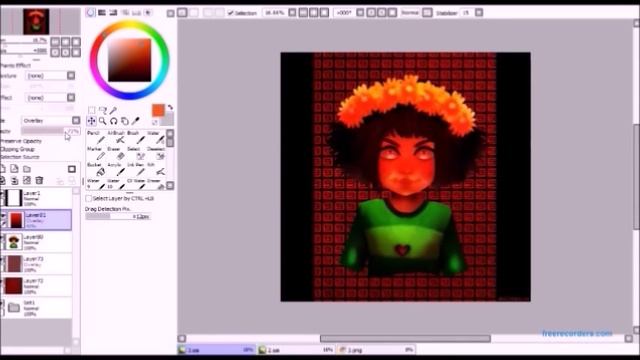Select the magic wand tool
This screenshot has height=360, width=640.
pos(113,110)
